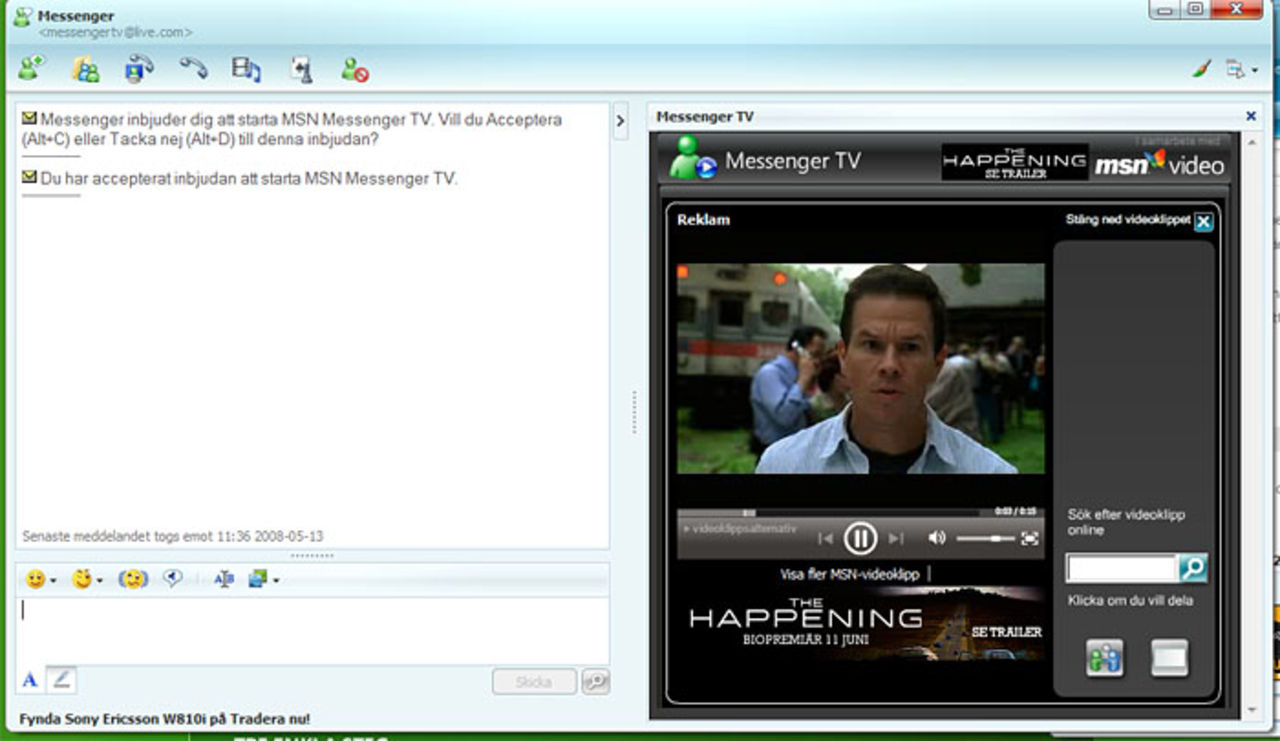This screenshot has width=1280, height=741.
Task: Open the share files folder icon
Action: (x=86, y=69)
